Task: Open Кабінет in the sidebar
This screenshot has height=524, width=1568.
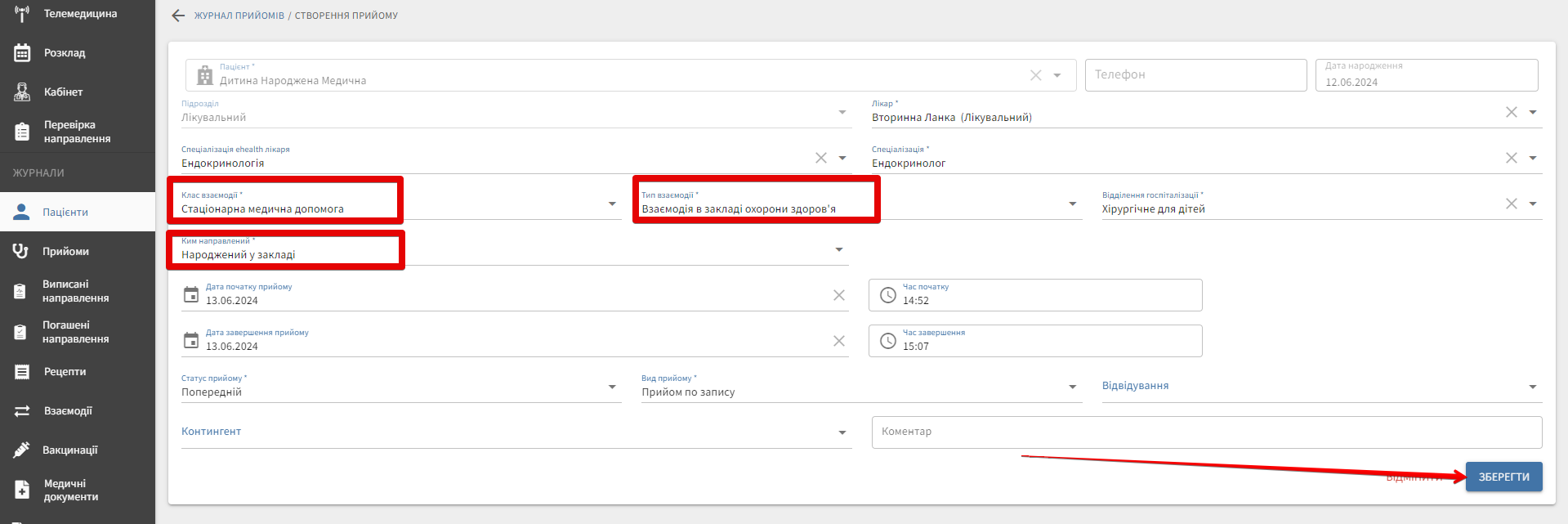Action: coord(78,92)
